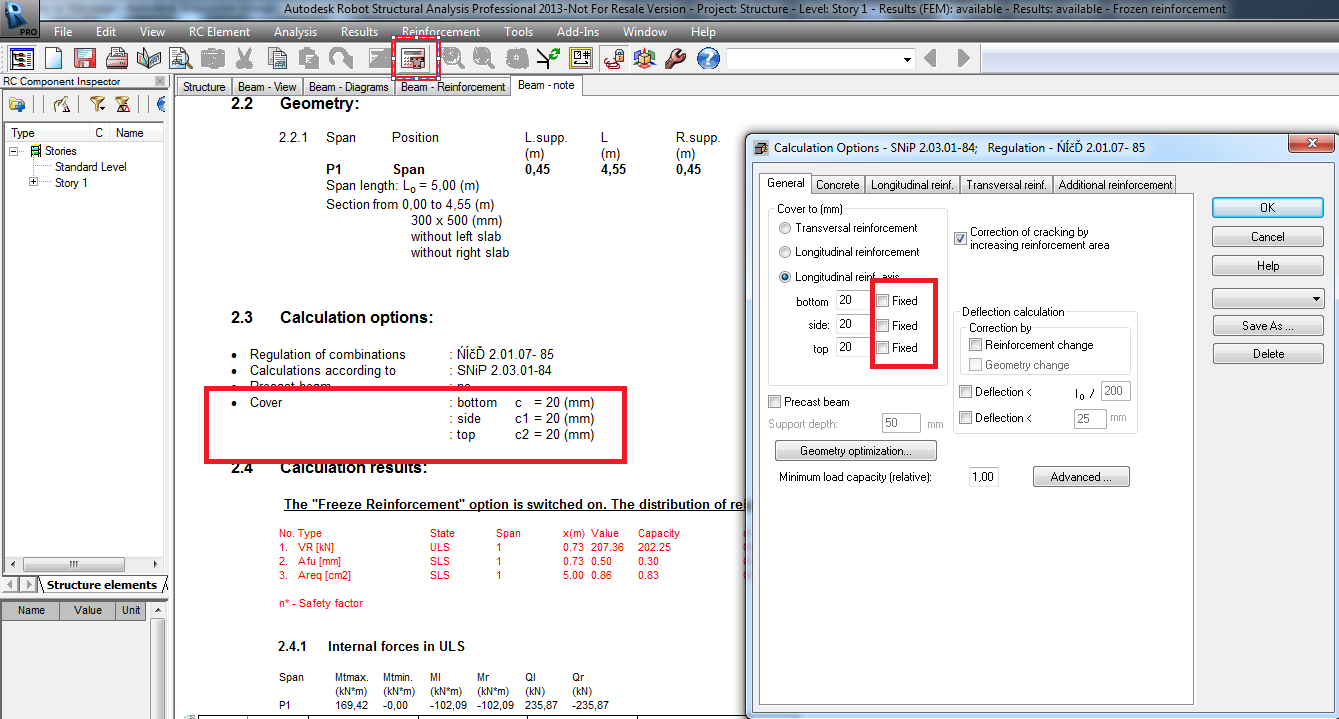Click the Zoom out magnifier icon

coord(484,59)
